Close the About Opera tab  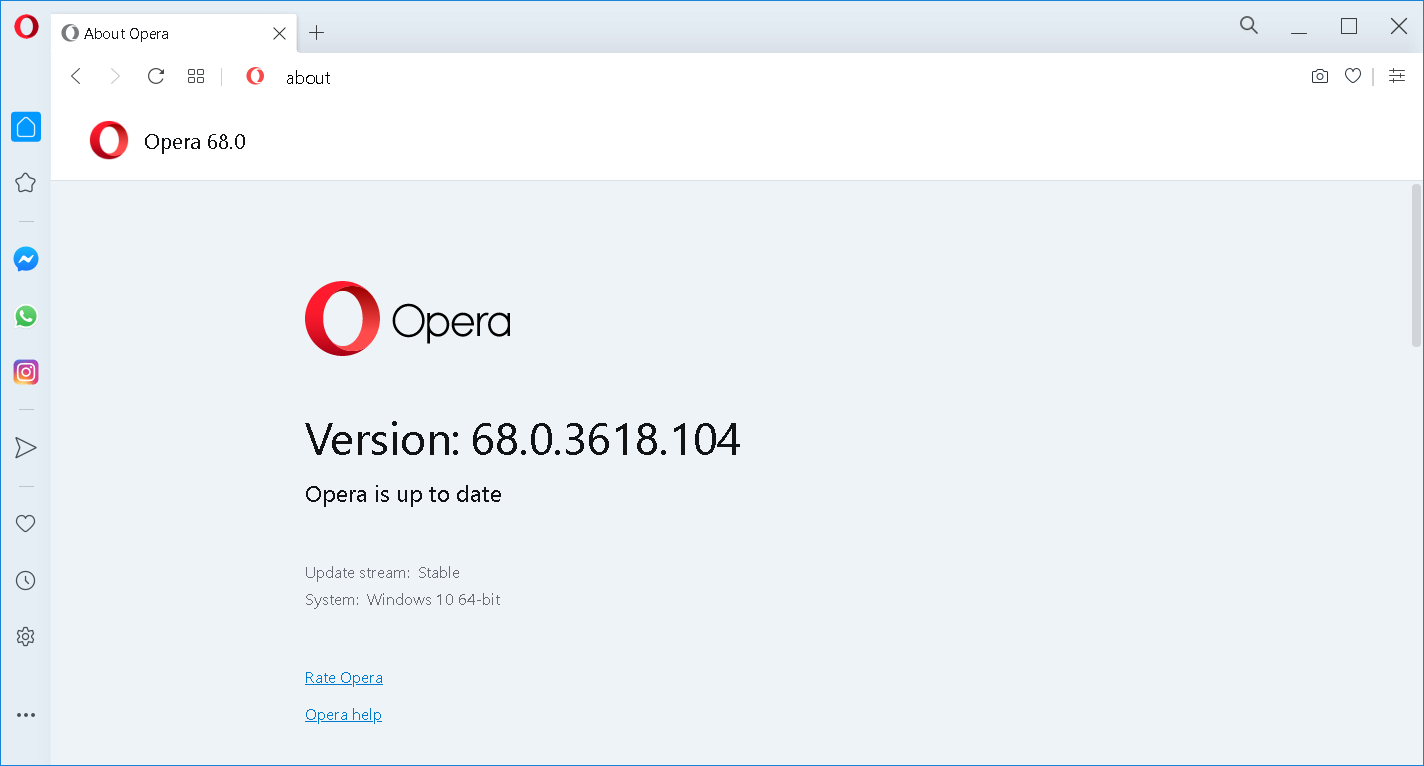[280, 33]
